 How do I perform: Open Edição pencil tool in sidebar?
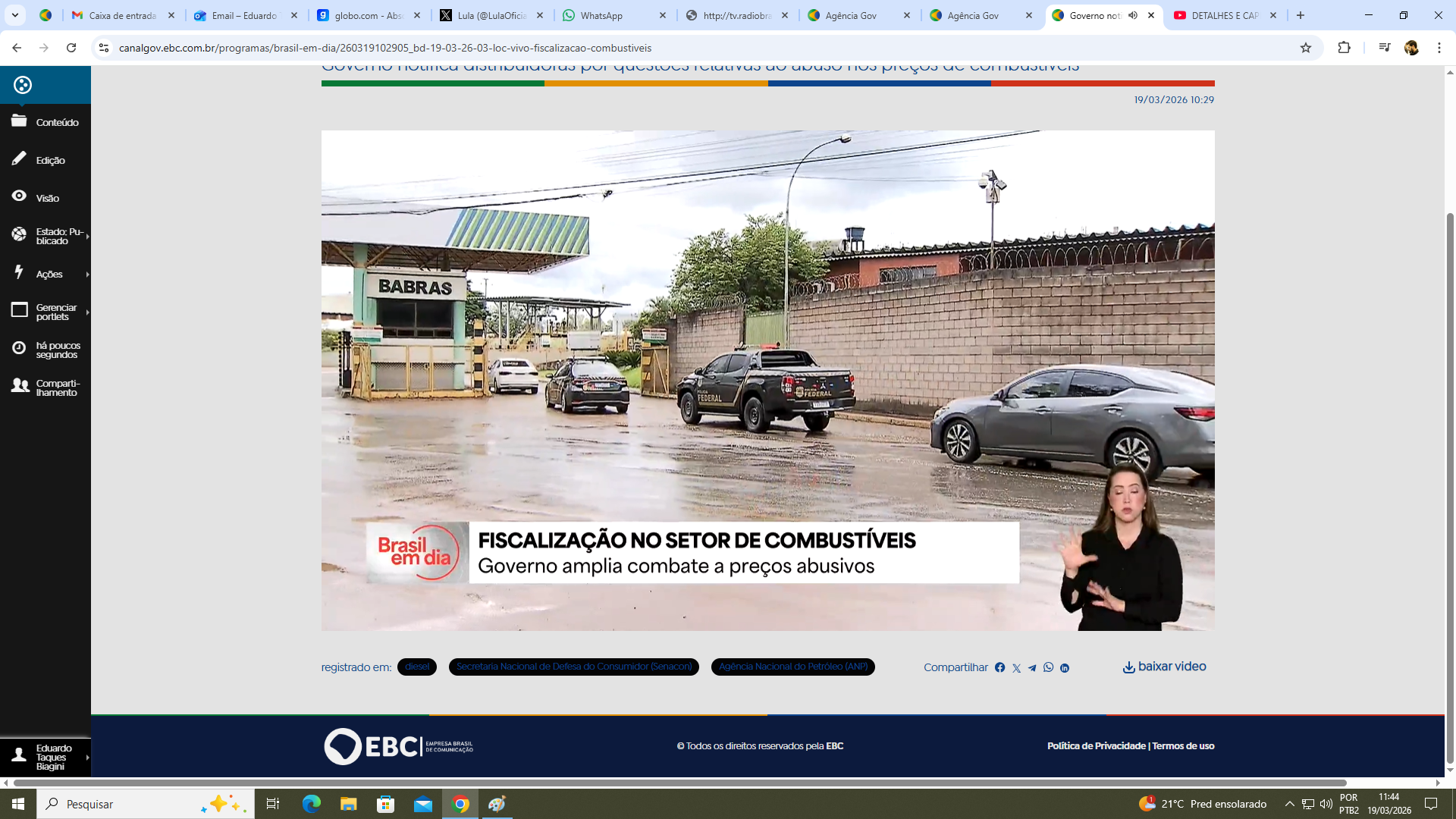click(x=45, y=160)
